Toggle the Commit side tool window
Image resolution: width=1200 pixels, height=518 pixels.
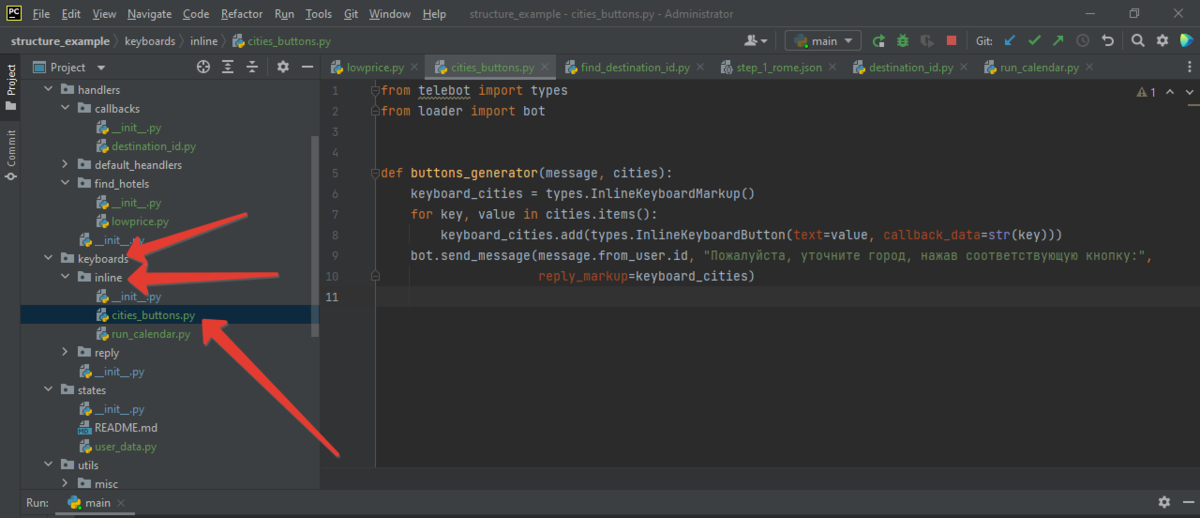click(11, 155)
